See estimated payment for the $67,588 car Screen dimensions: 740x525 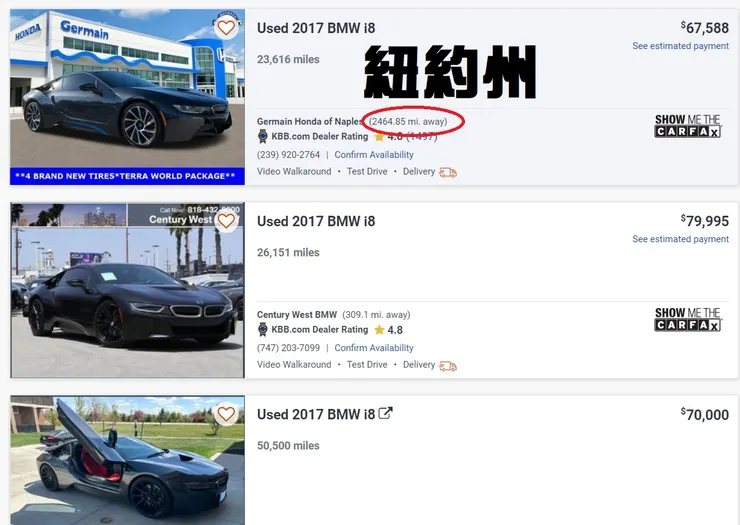(x=681, y=46)
